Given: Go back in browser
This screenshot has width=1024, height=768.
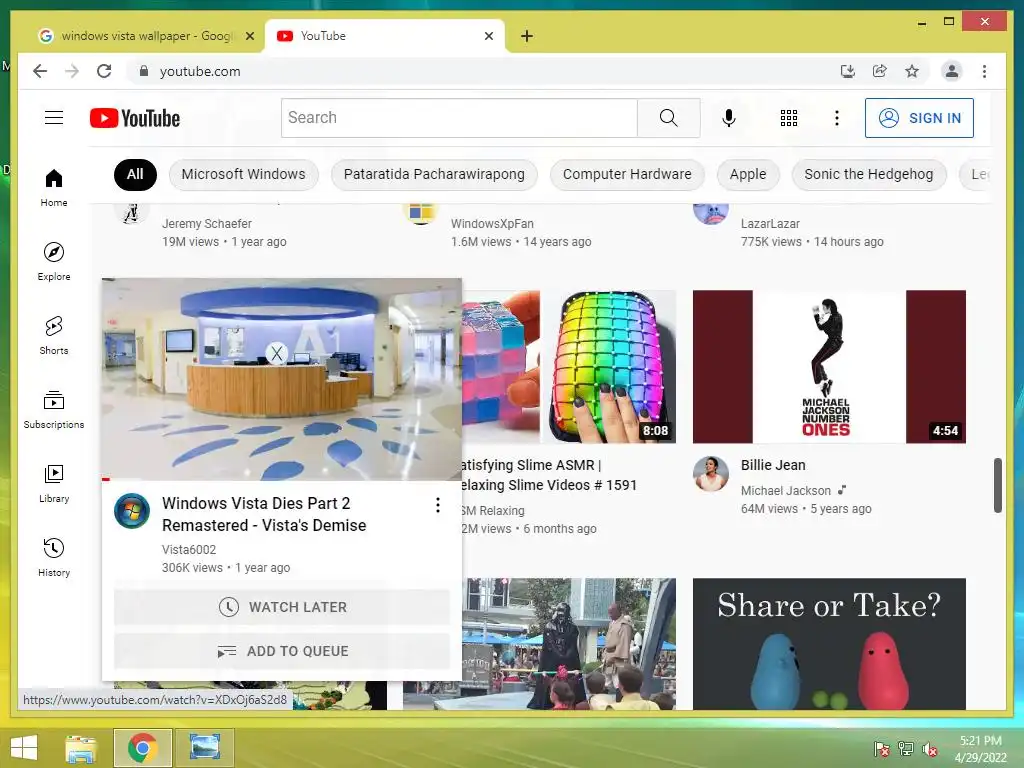Looking at the screenshot, I should (40, 71).
